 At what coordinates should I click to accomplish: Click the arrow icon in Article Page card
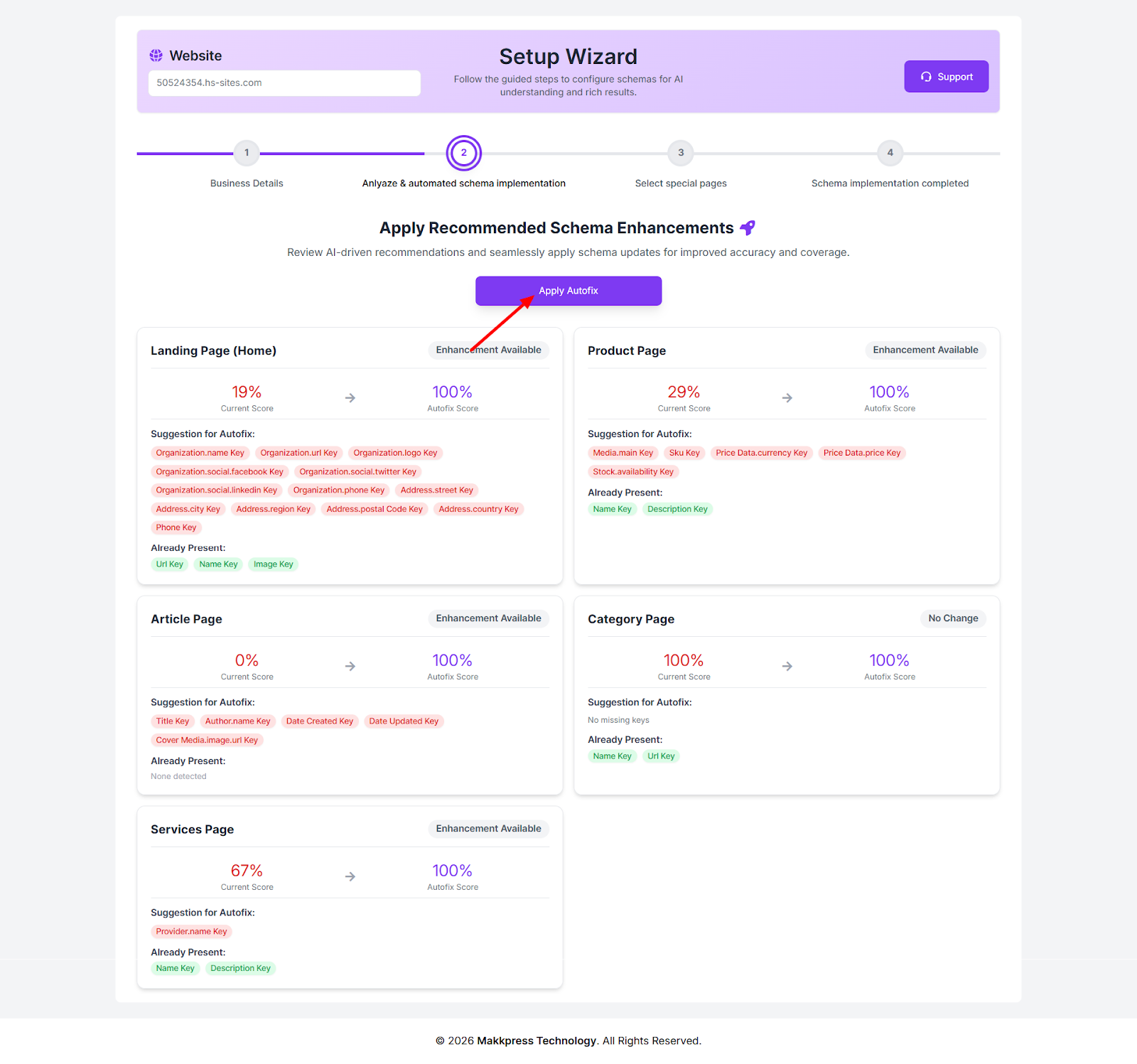click(x=350, y=667)
